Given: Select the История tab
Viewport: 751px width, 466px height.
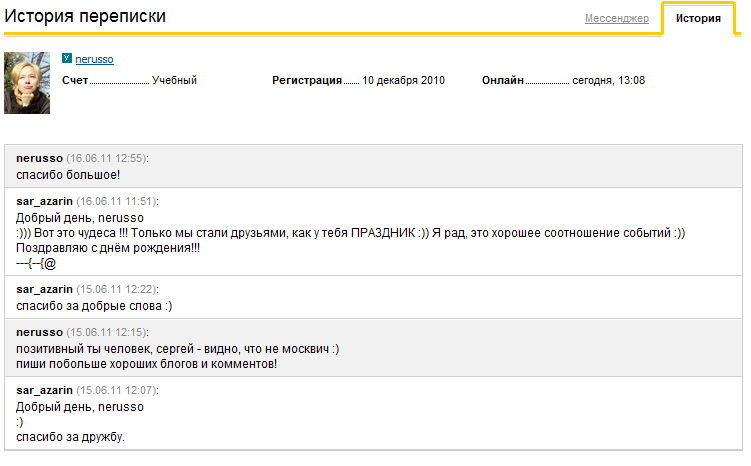Looking at the screenshot, I should [x=698, y=19].
